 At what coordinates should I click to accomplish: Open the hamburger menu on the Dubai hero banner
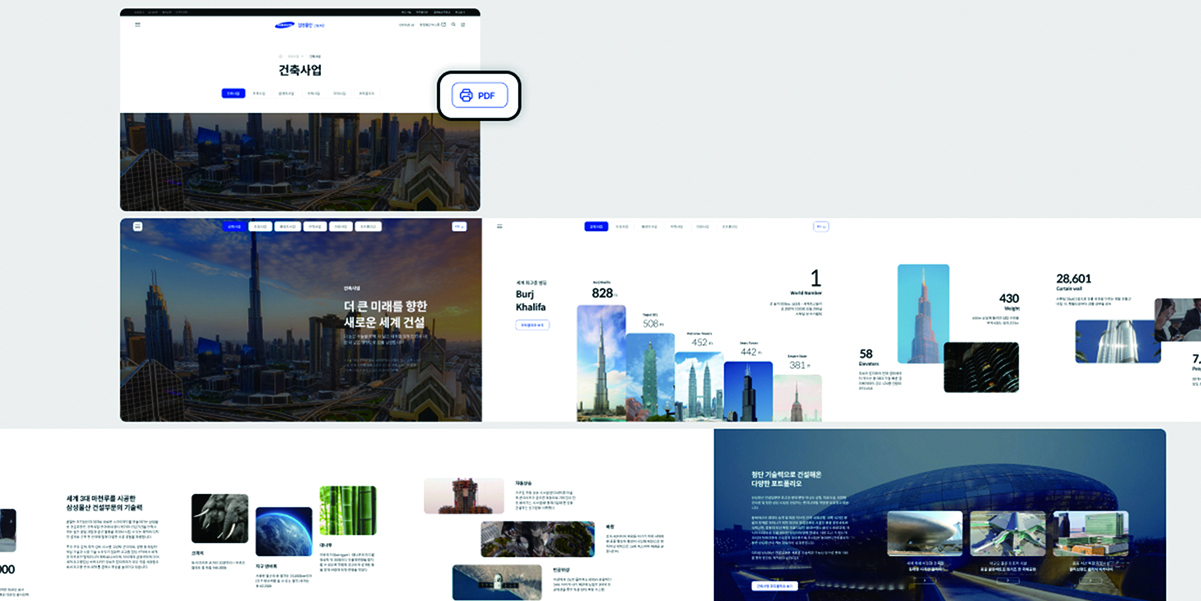pos(137,227)
